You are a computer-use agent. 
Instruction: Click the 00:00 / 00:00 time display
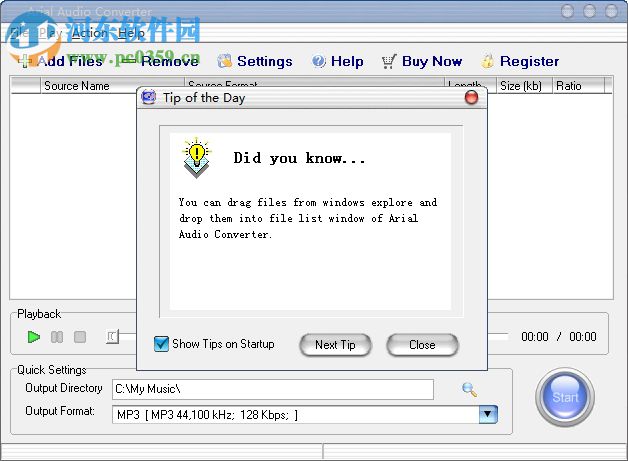coord(559,336)
